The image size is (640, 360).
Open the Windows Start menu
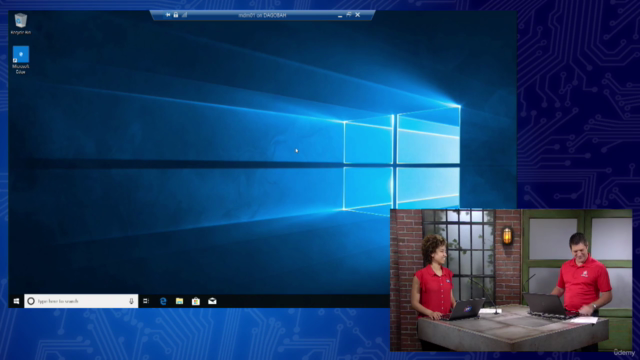point(16,301)
